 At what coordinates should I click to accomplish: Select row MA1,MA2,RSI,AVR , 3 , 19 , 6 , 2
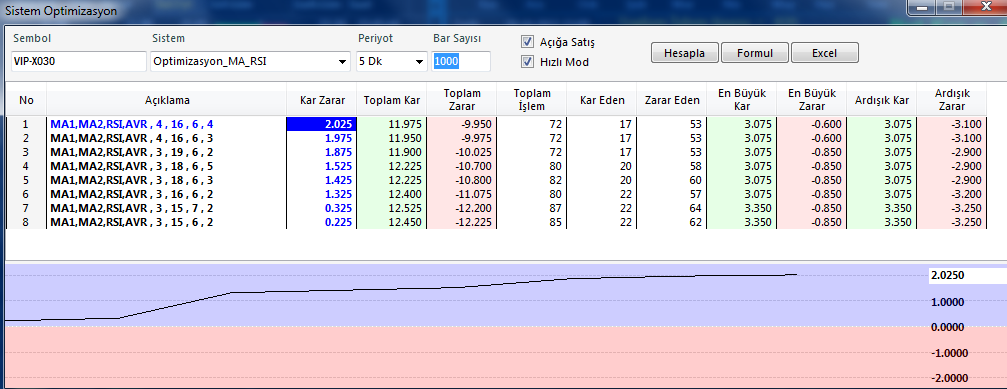point(496,152)
